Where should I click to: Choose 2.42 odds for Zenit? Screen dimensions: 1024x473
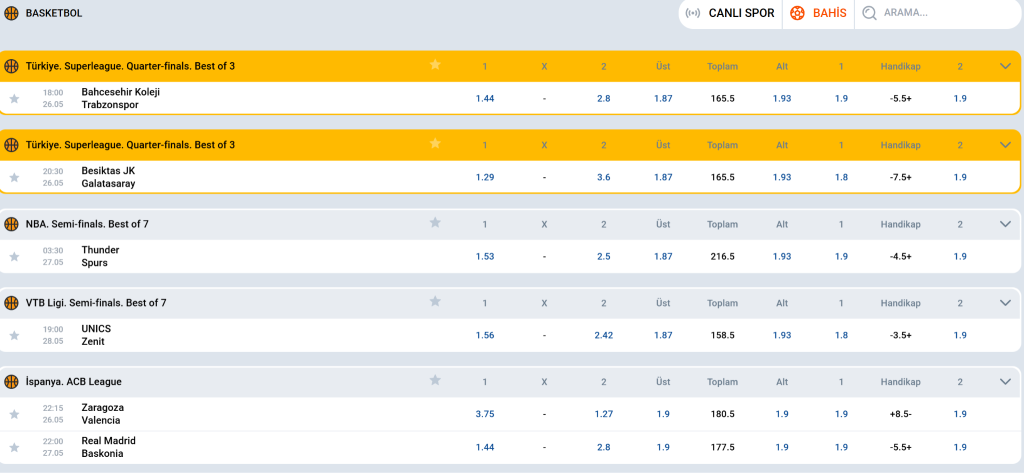[x=603, y=335]
